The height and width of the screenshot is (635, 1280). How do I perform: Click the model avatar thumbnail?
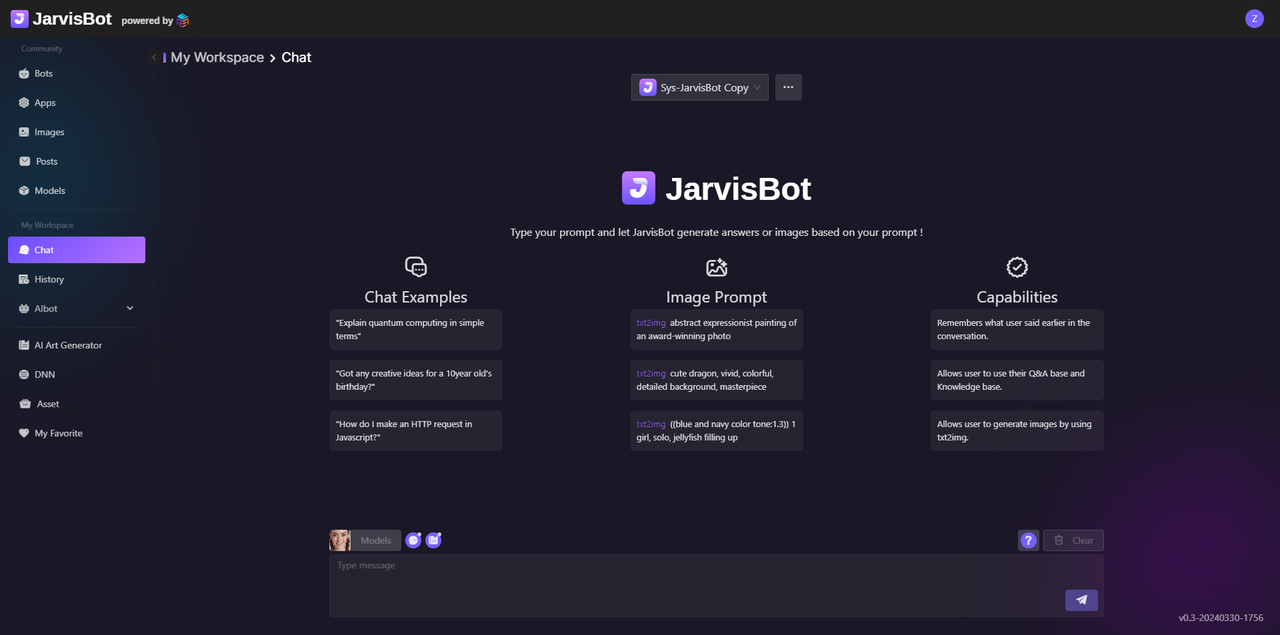pos(340,540)
